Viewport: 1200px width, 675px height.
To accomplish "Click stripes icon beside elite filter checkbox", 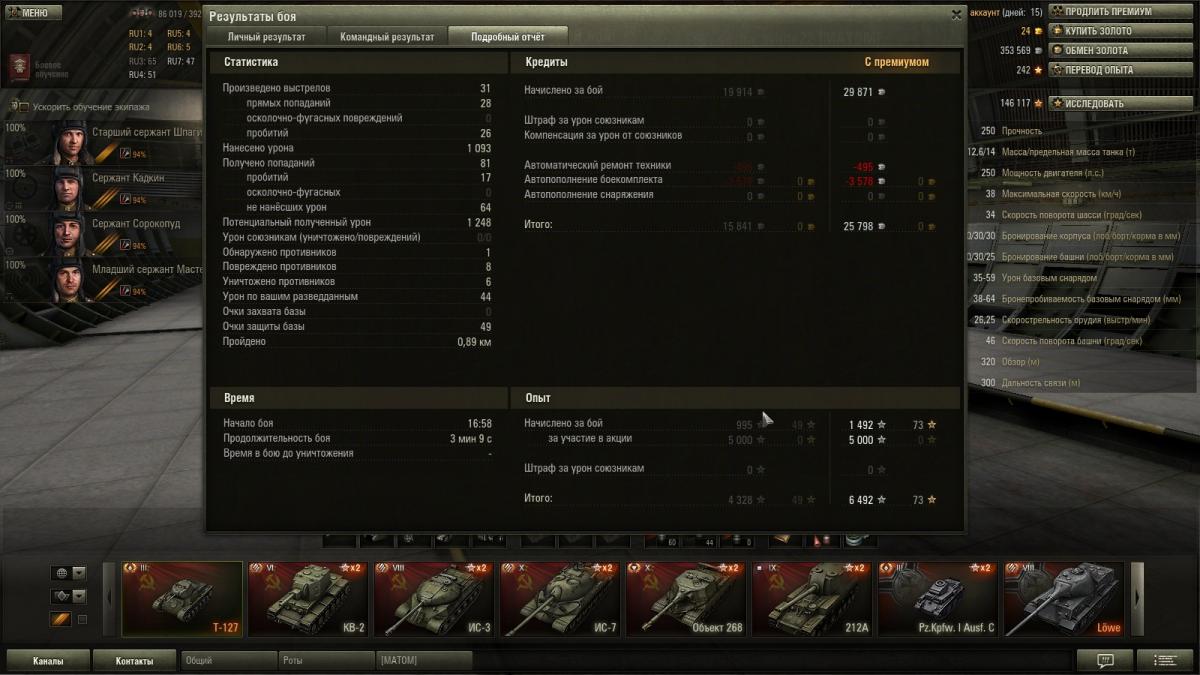I will [x=61, y=620].
